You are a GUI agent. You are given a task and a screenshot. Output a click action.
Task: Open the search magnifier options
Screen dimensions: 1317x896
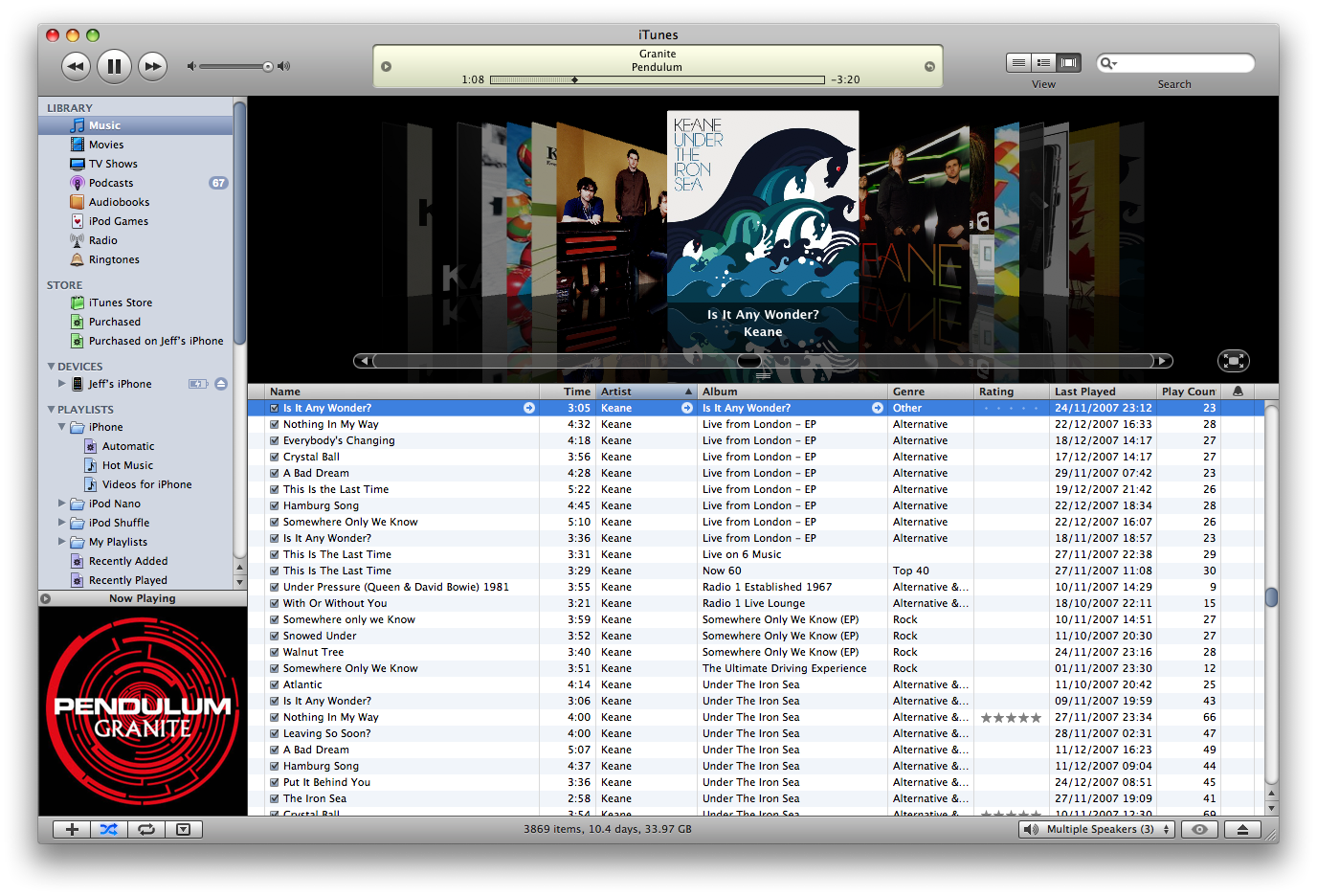[x=1108, y=63]
